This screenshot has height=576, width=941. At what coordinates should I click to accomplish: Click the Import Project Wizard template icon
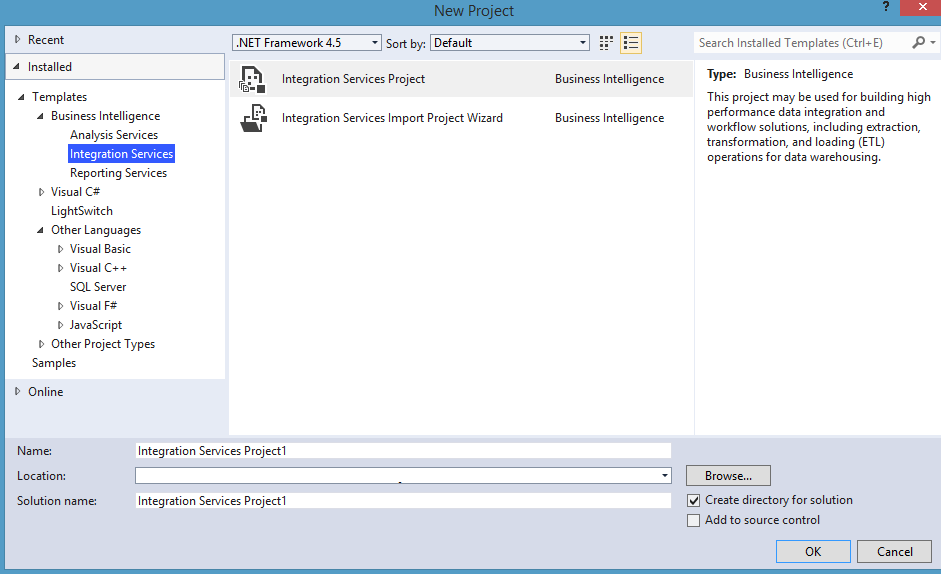[252, 118]
